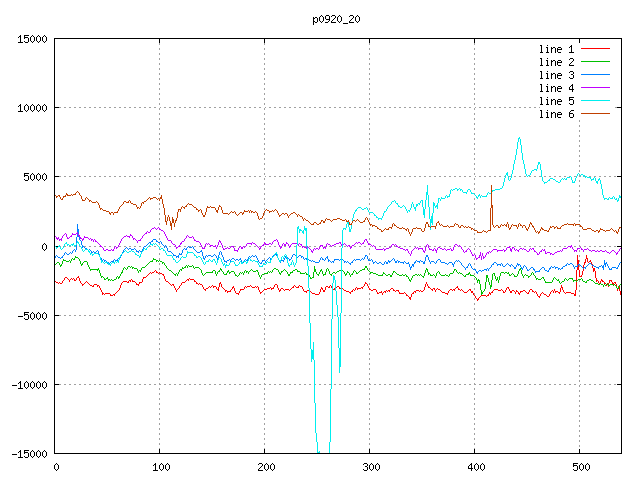Click the "line 3" legend entry text
The image size is (640, 480).
(557, 75)
